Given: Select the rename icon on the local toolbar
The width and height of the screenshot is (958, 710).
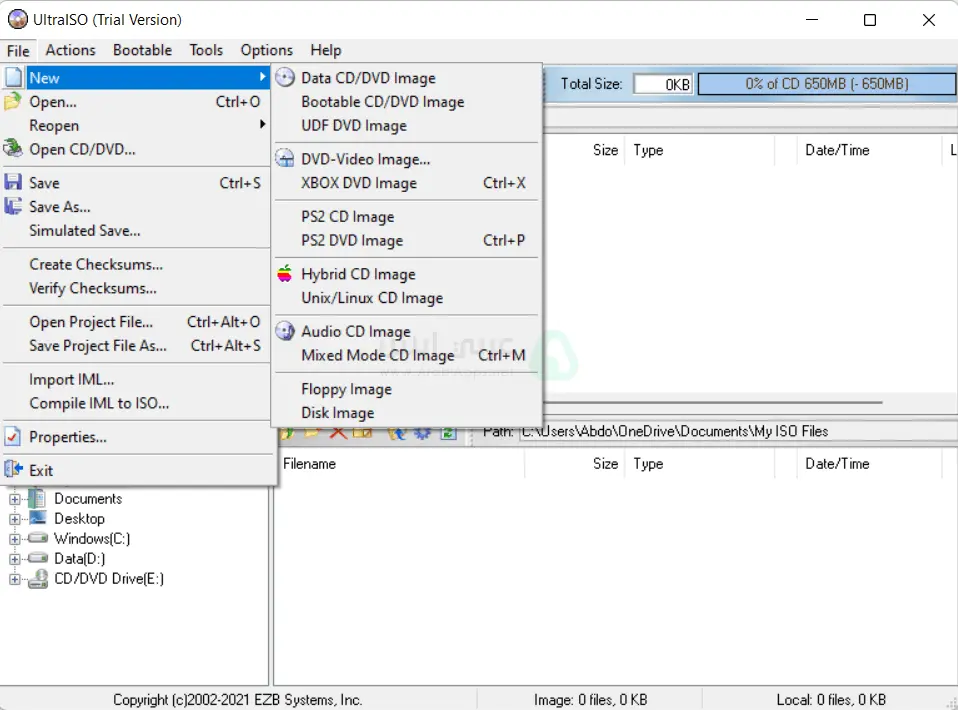Looking at the screenshot, I should click(x=361, y=432).
